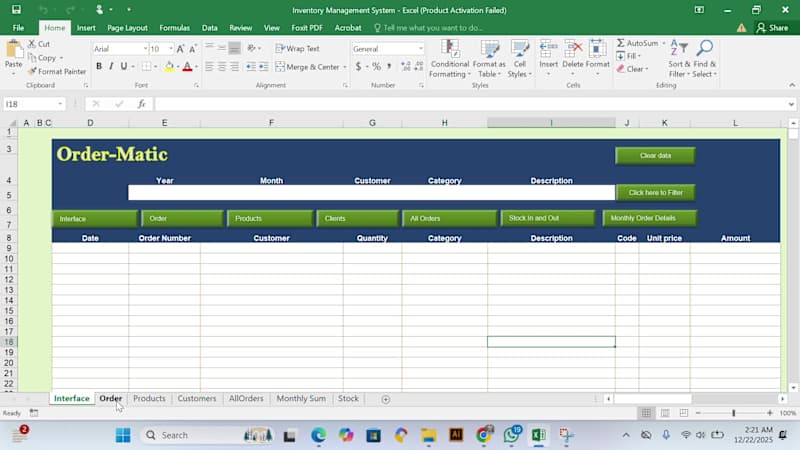Increase indent icon
Screen dimensions: 800x450
tap(264, 66)
